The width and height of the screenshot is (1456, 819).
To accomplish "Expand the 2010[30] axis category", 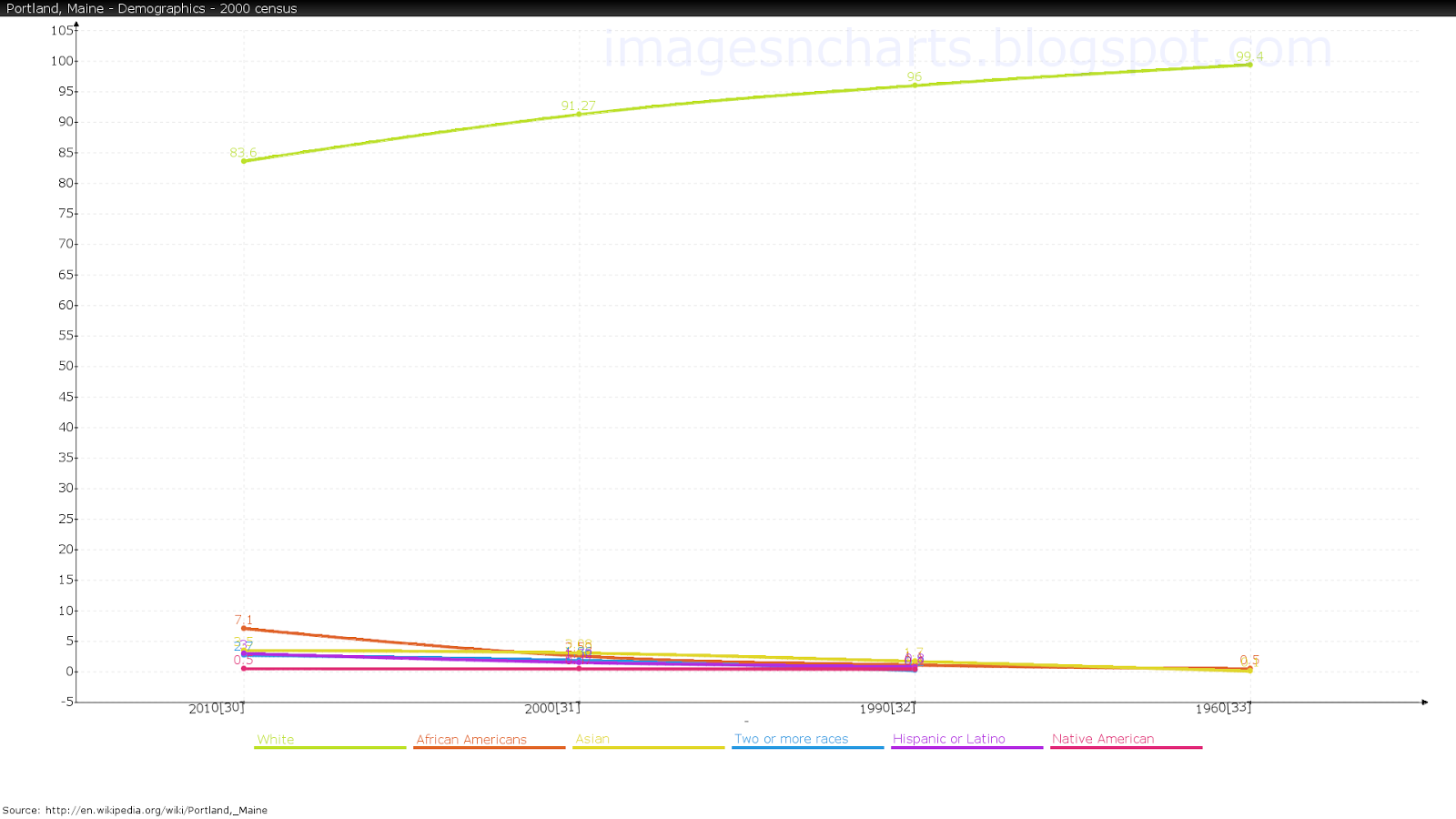I will tap(216, 706).
